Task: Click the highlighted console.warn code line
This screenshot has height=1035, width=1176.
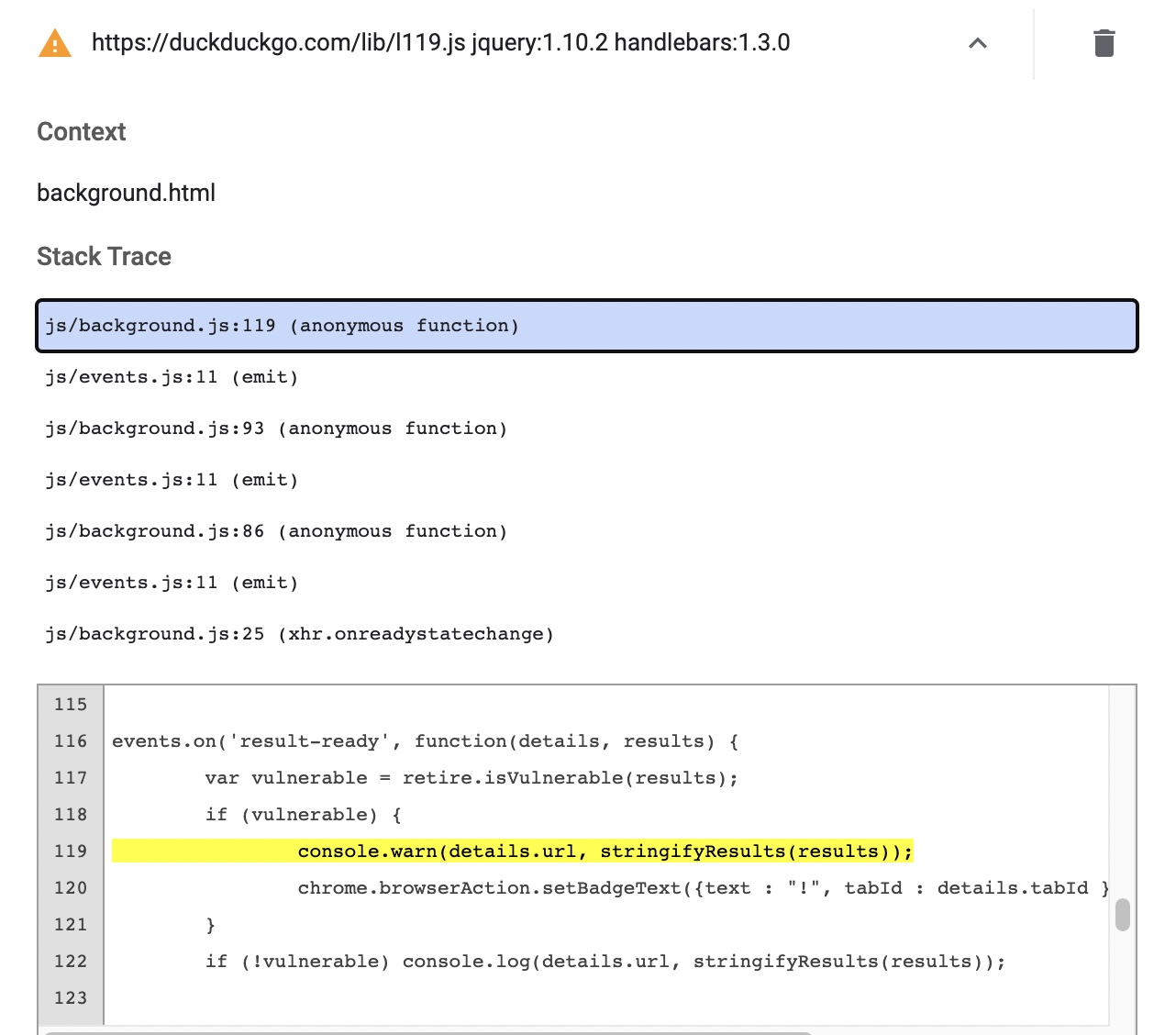Action: [x=605, y=851]
